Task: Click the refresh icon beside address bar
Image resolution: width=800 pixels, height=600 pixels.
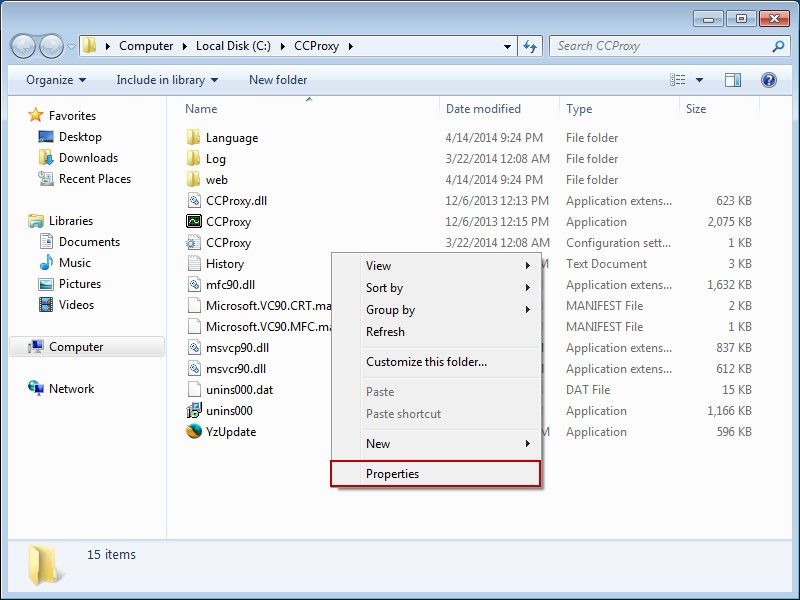Action: coord(530,46)
